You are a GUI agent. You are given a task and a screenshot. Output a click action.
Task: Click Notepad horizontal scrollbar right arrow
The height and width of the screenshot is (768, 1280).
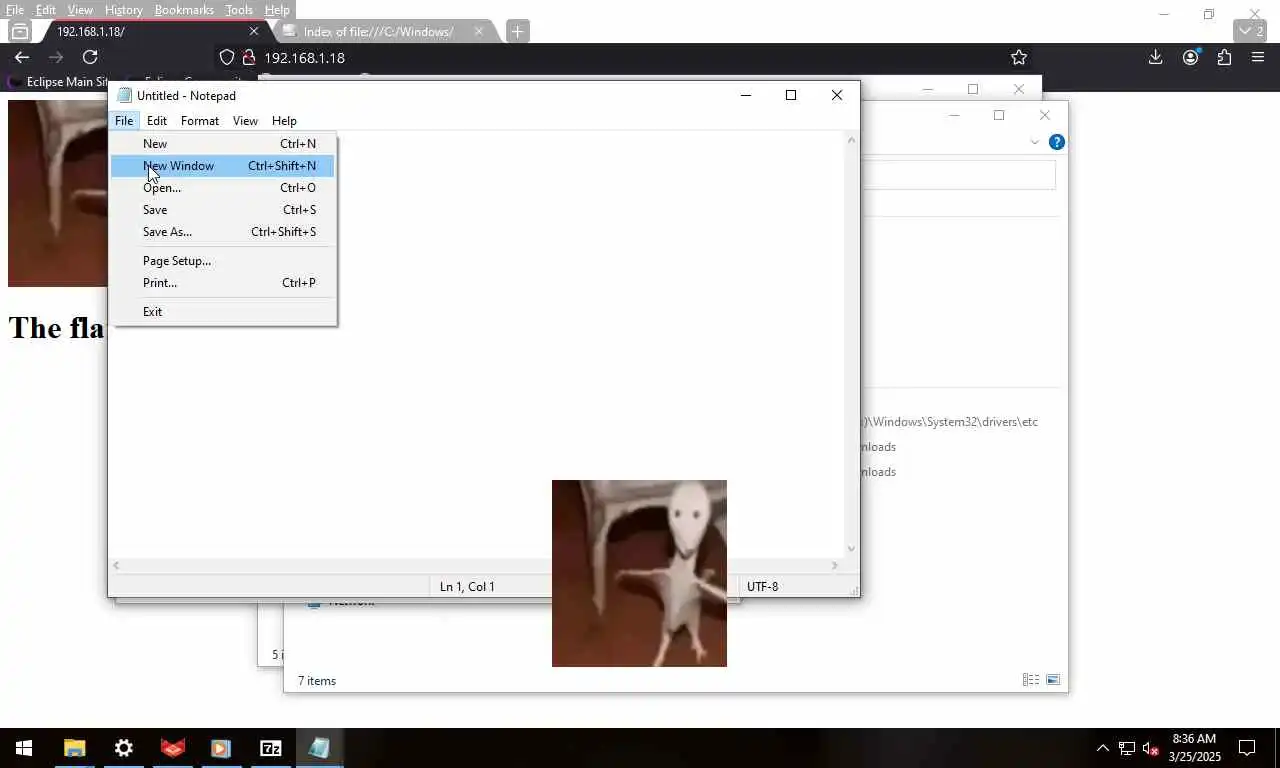[835, 566]
